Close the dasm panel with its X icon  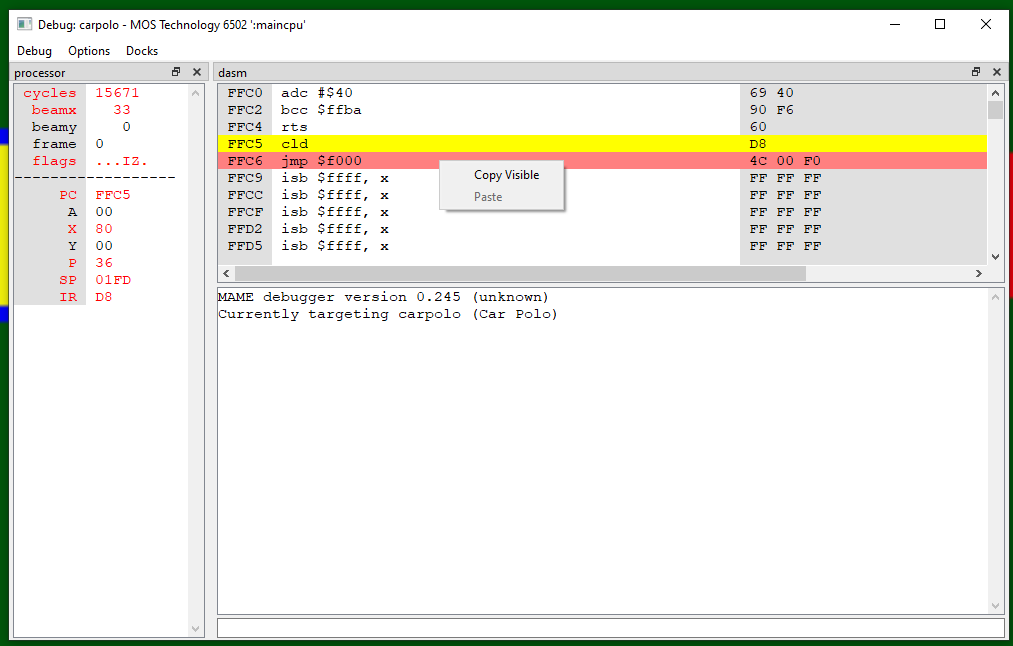pyautogui.click(x=995, y=72)
